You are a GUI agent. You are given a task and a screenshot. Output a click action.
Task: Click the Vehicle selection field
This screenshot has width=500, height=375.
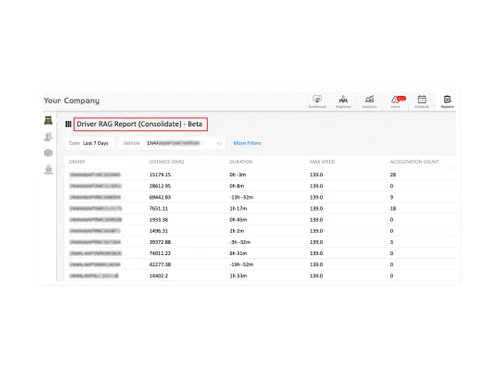point(172,143)
